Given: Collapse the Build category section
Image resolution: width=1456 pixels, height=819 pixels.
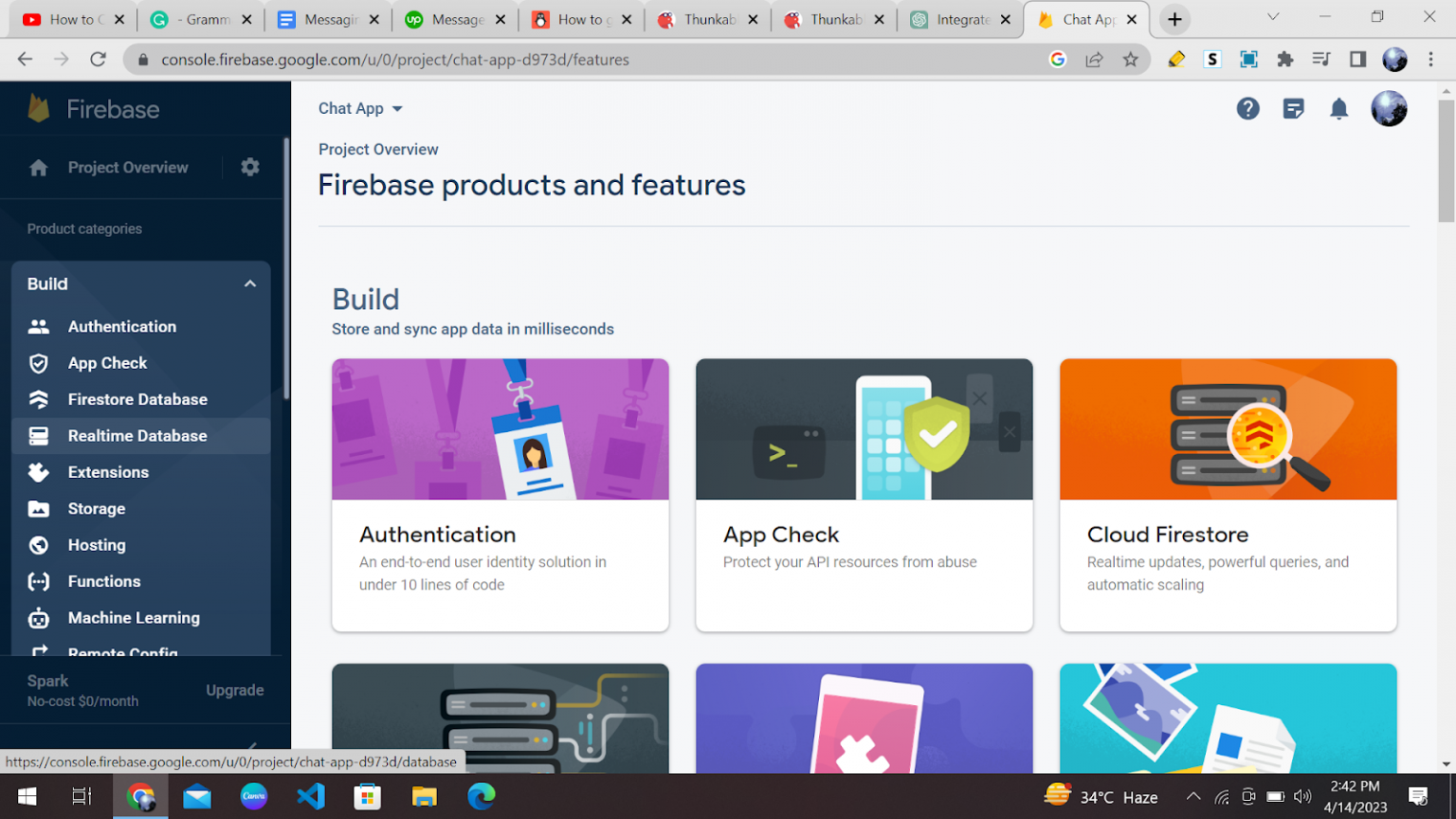Looking at the screenshot, I should coord(249,282).
